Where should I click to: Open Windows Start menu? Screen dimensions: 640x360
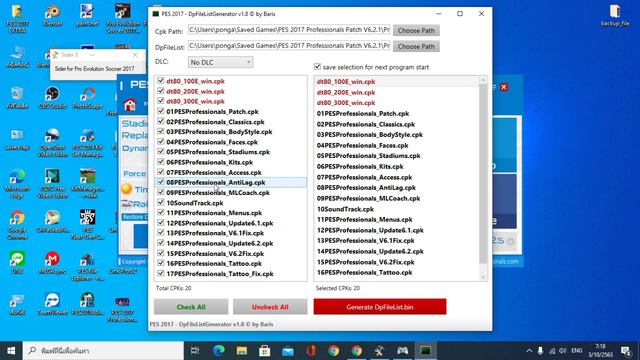pos(11,351)
